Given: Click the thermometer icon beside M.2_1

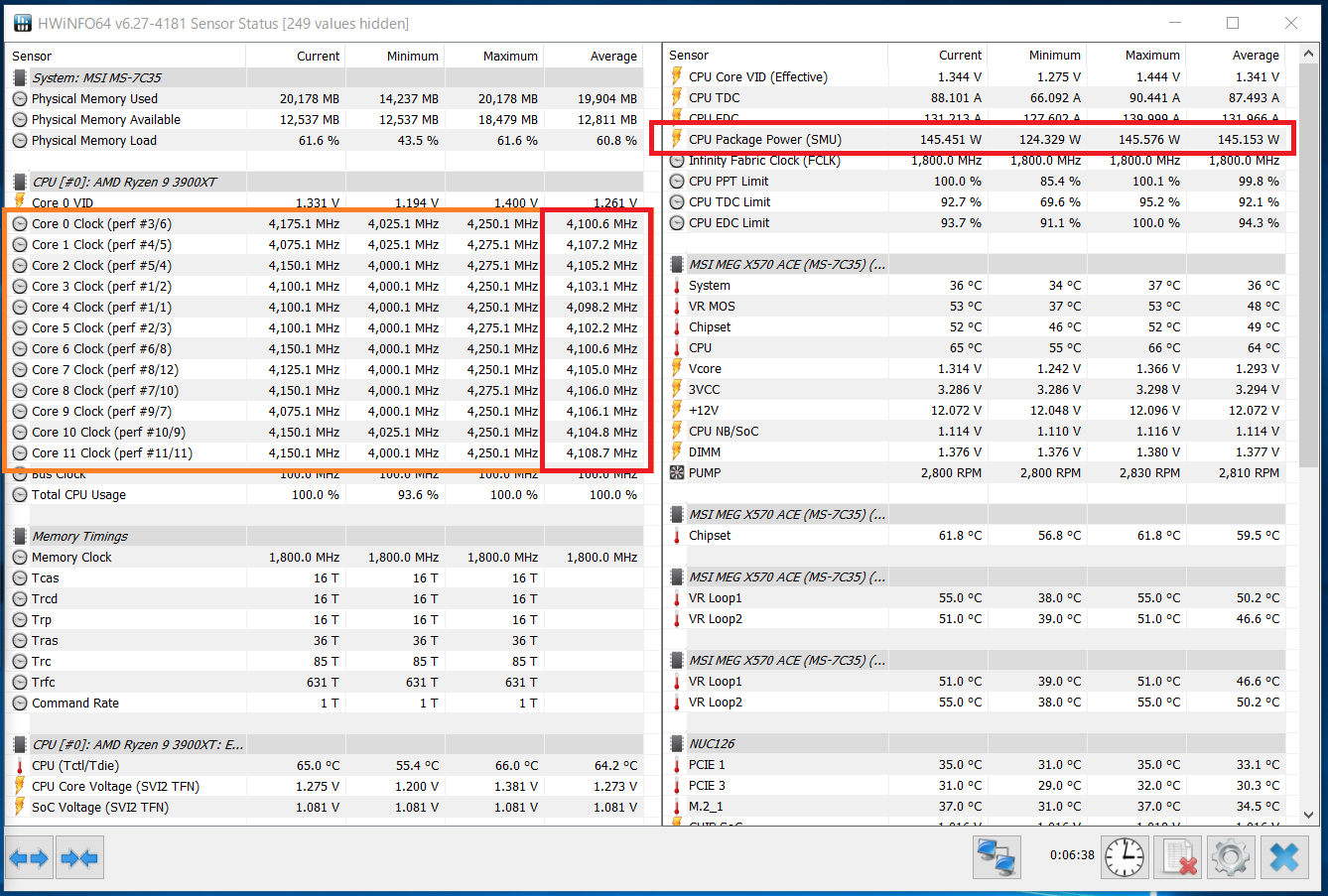Looking at the screenshot, I should pos(677,806).
